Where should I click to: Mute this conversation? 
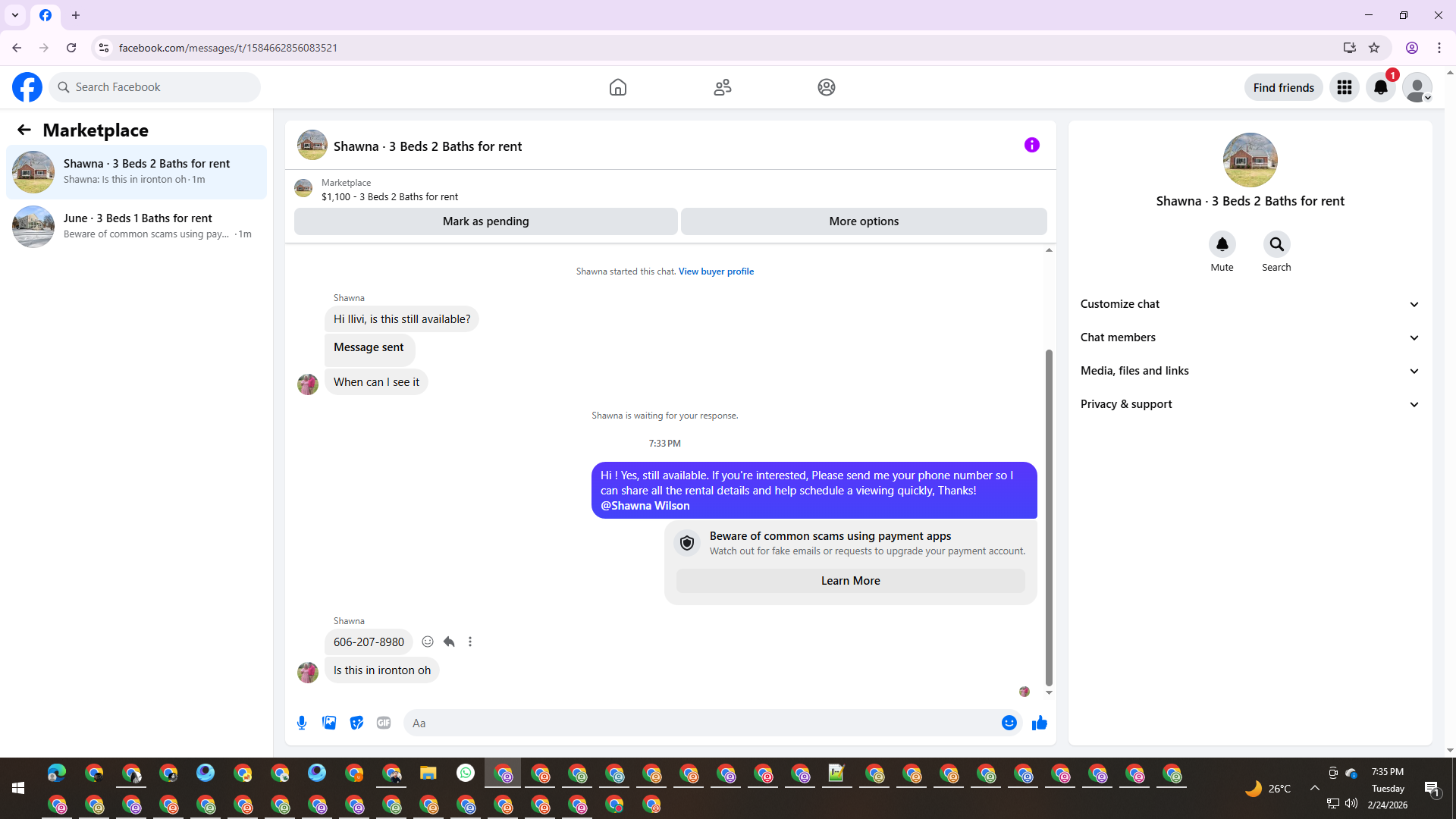pyautogui.click(x=1222, y=245)
